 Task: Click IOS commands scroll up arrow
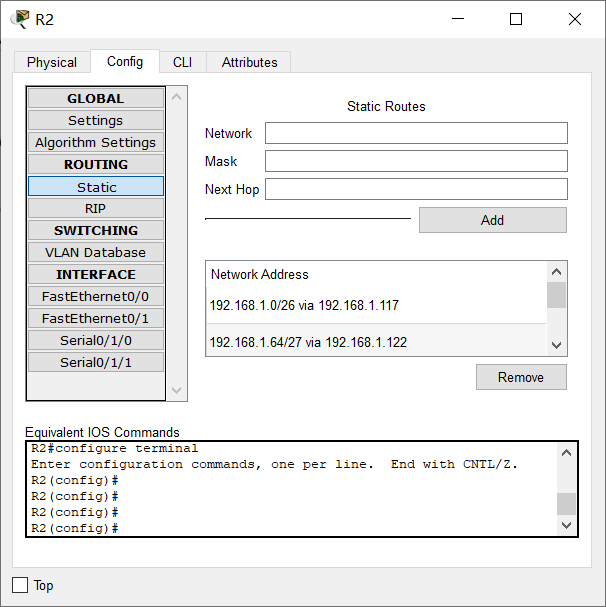[567, 453]
